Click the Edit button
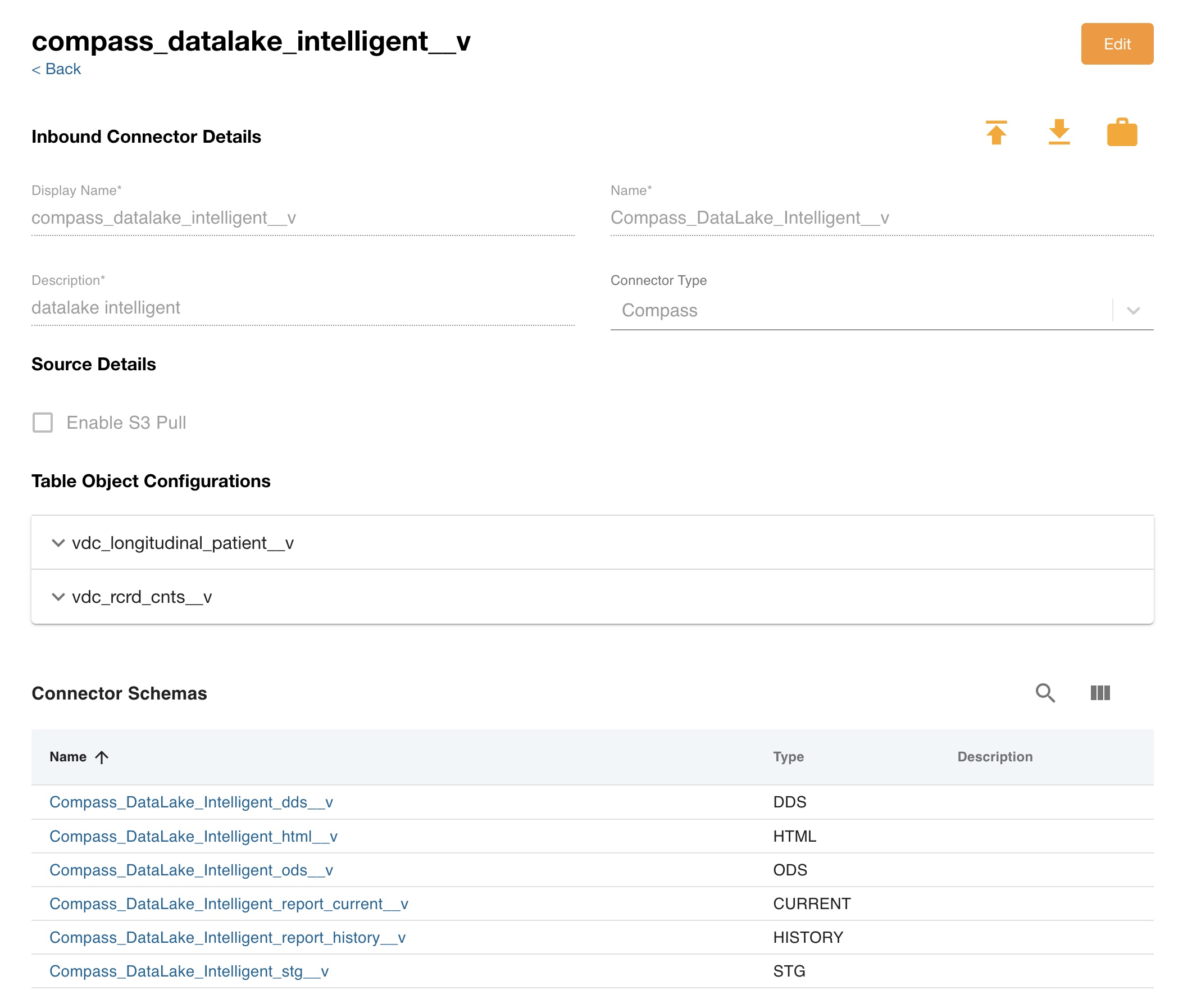This screenshot has width=1192, height=1008. click(x=1117, y=44)
